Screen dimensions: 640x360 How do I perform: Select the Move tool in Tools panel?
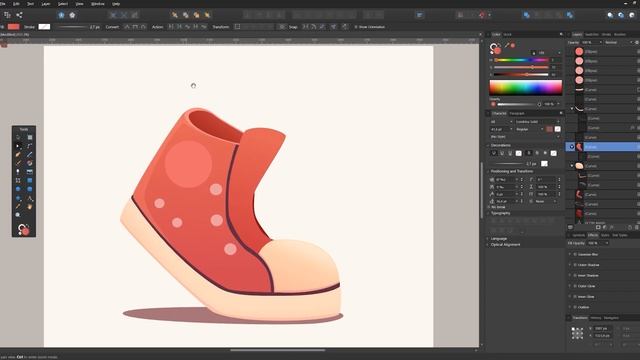tap(18, 137)
